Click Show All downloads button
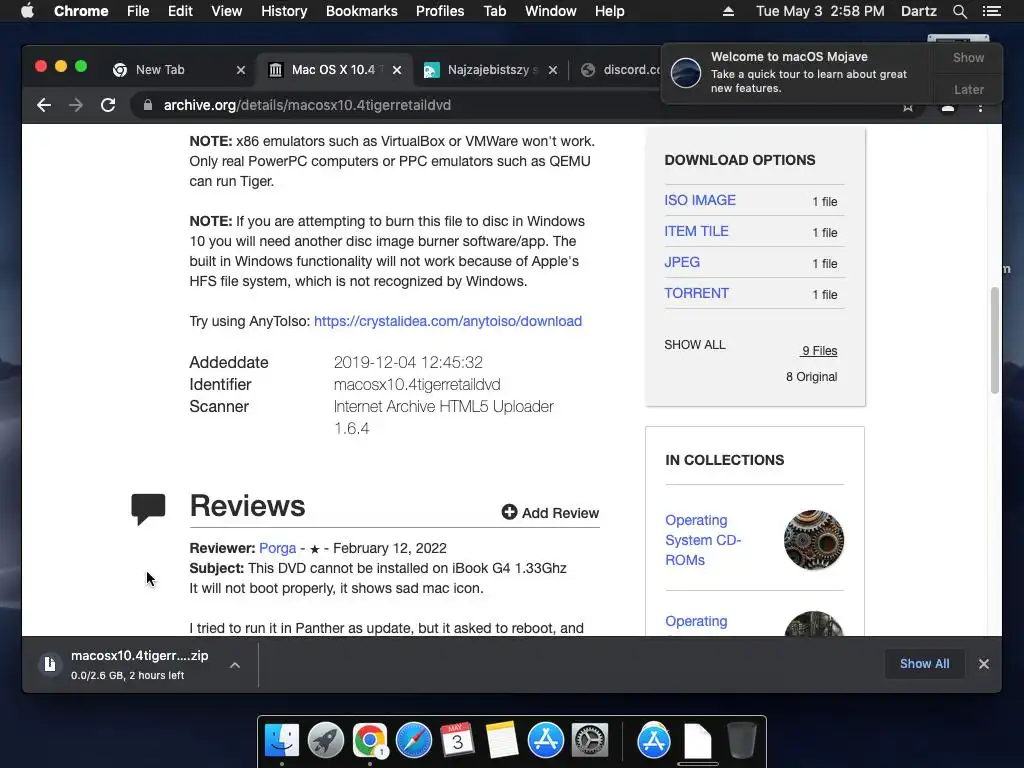Screen dimensions: 1024x768 pos(924,664)
